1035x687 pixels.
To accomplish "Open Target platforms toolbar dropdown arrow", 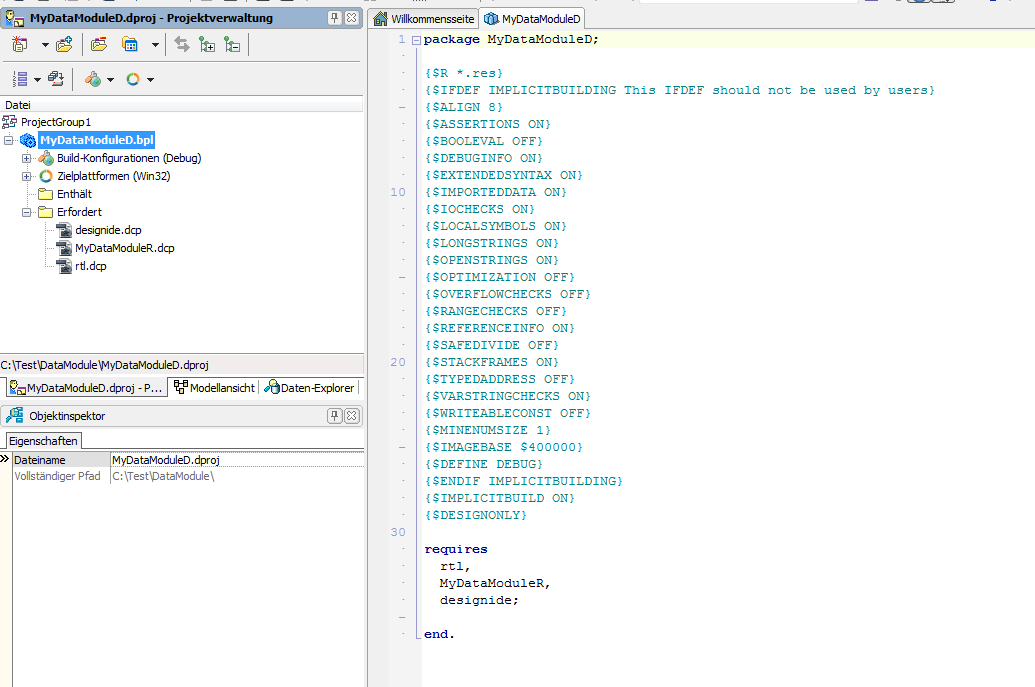I will coord(150,80).
